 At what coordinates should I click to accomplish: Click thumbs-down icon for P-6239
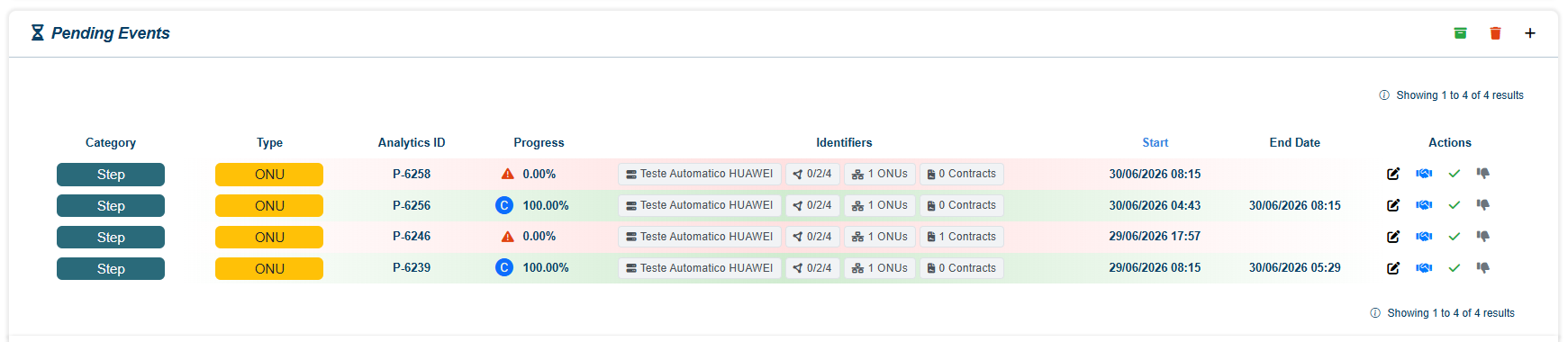[x=1482, y=268]
